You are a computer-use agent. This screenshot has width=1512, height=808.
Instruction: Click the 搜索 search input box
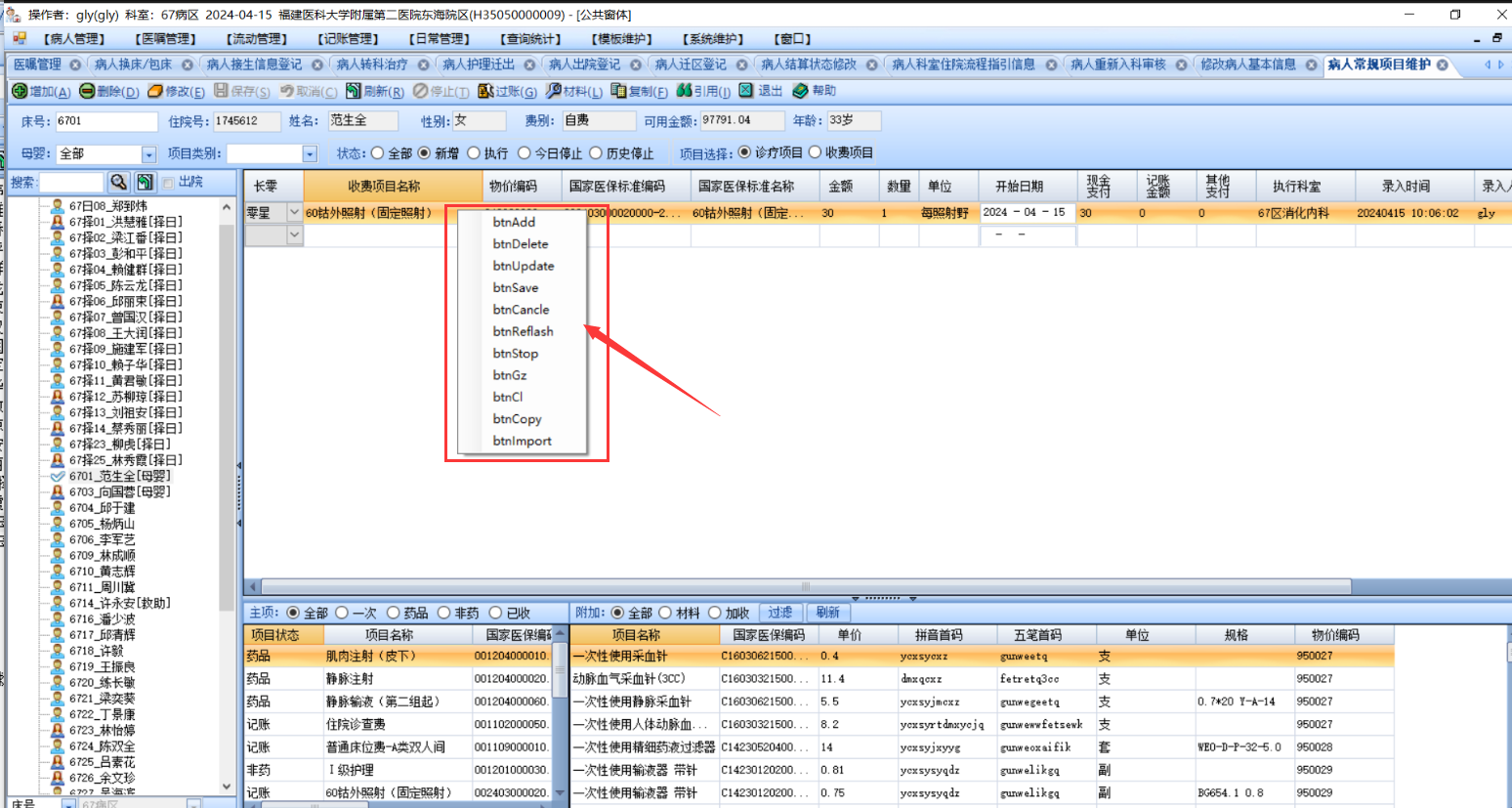point(70,182)
